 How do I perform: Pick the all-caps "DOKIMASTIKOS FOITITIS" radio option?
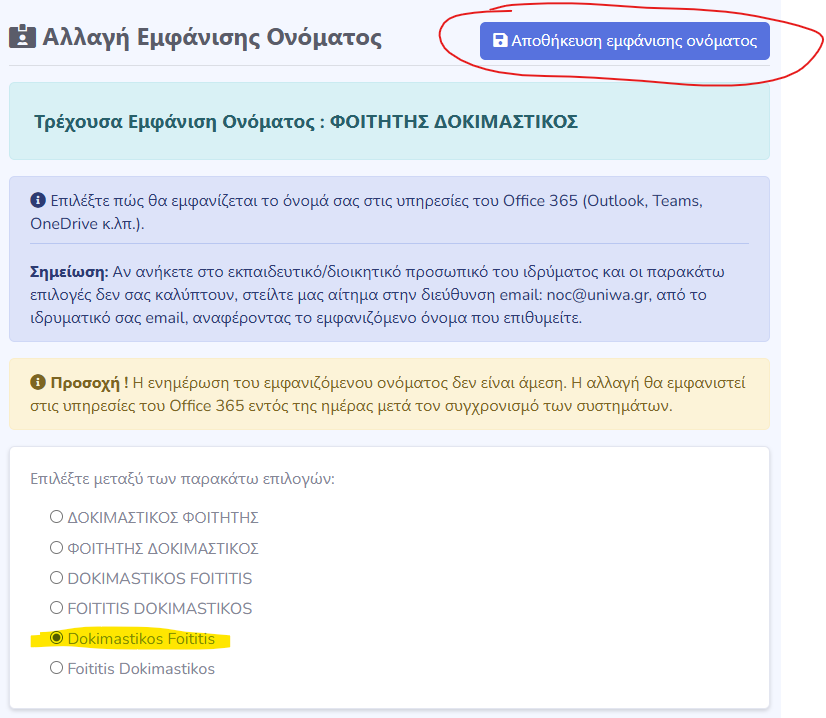coord(57,578)
